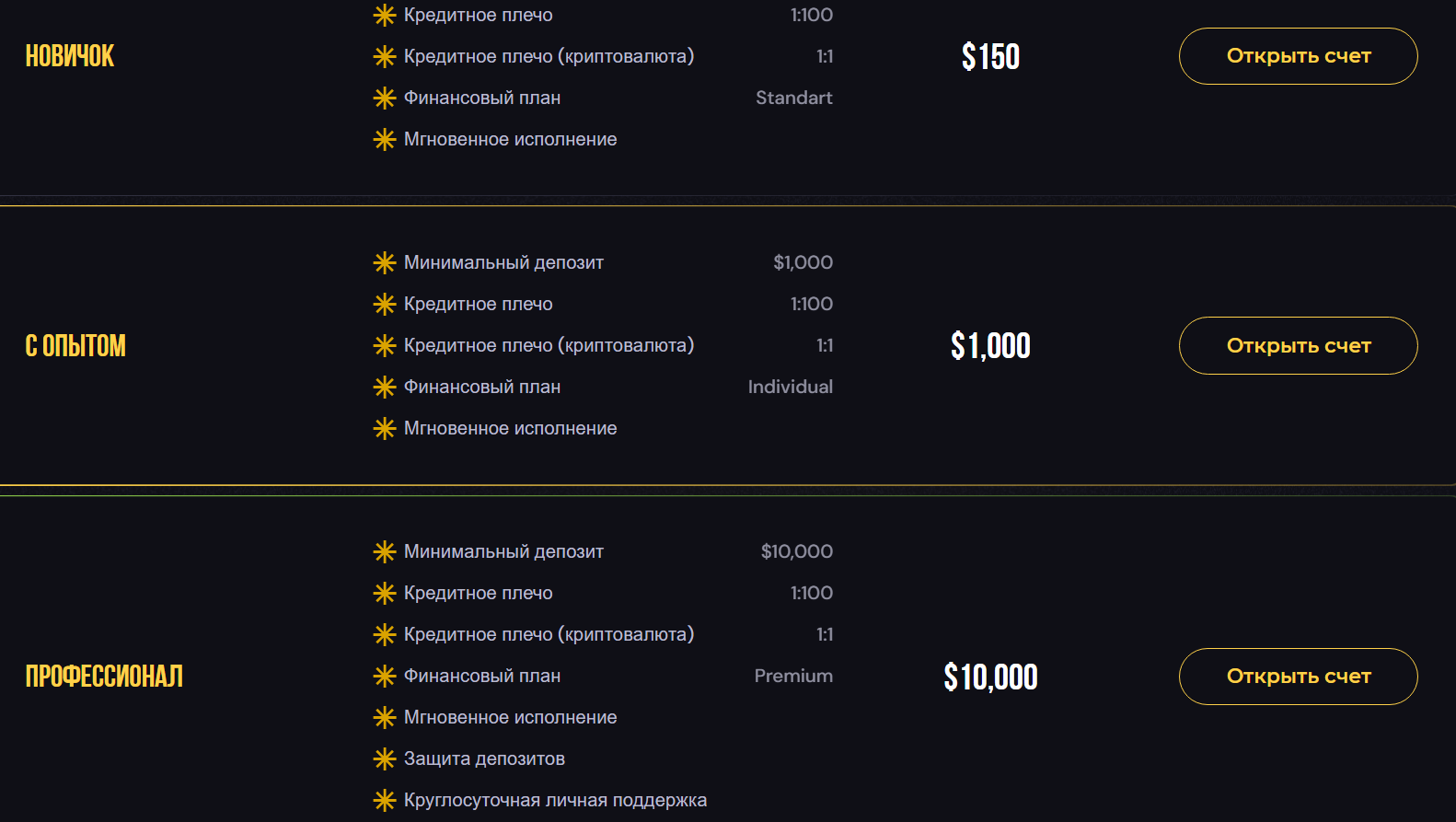Select the С ОПЫТОМ plan title
Image resolution: width=1456 pixels, height=822 pixels.
(x=75, y=346)
